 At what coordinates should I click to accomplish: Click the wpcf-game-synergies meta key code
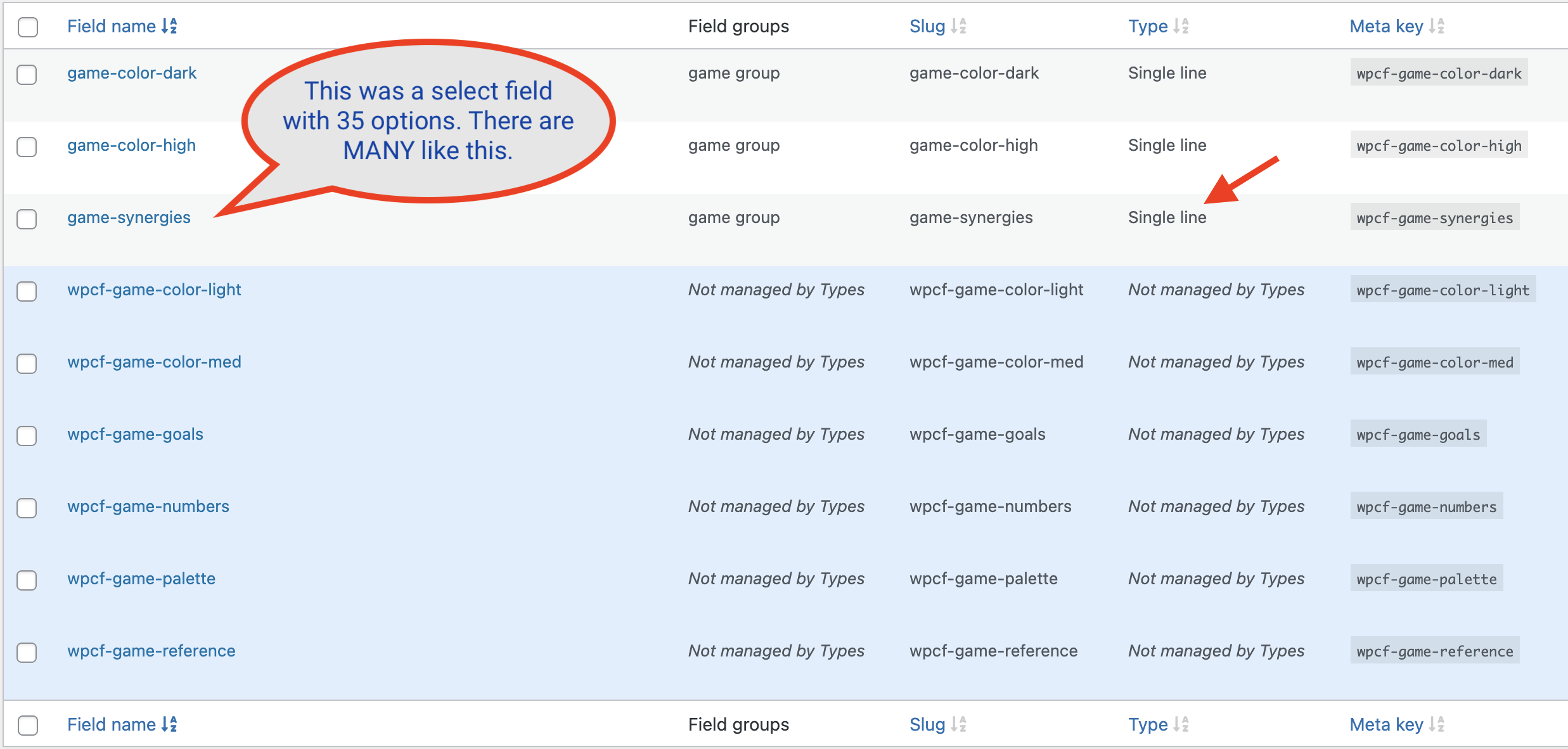click(x=1435, y=217)
